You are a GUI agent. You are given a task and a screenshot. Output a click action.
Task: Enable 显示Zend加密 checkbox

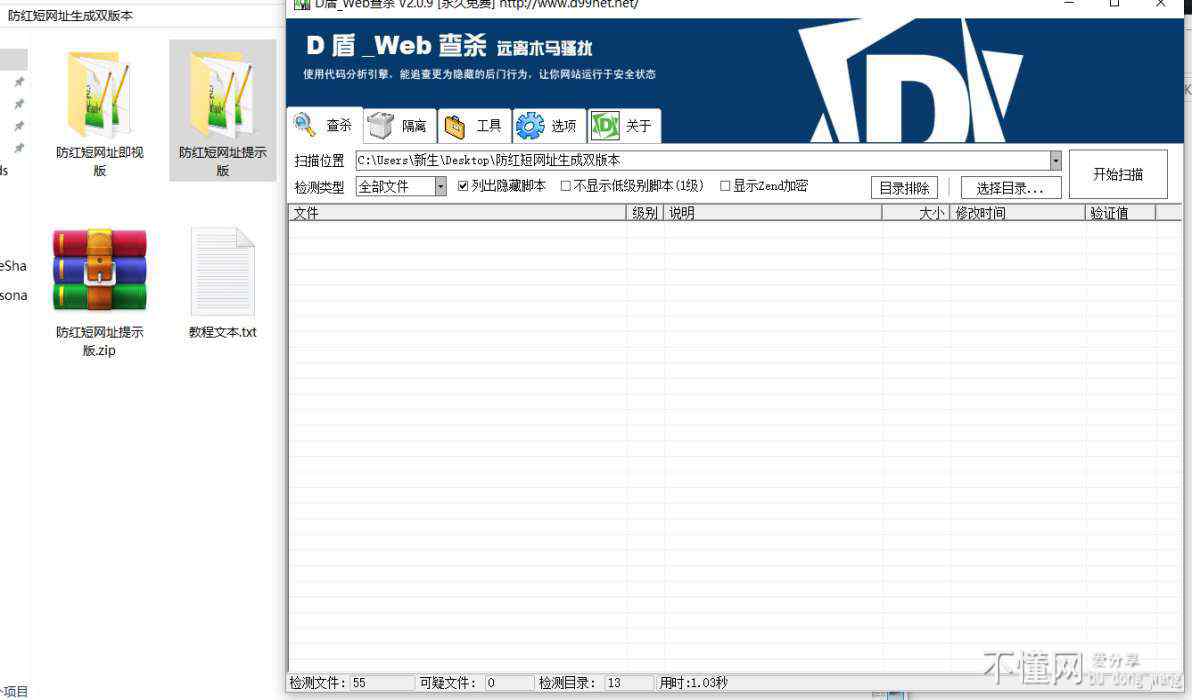pos(725,186)
